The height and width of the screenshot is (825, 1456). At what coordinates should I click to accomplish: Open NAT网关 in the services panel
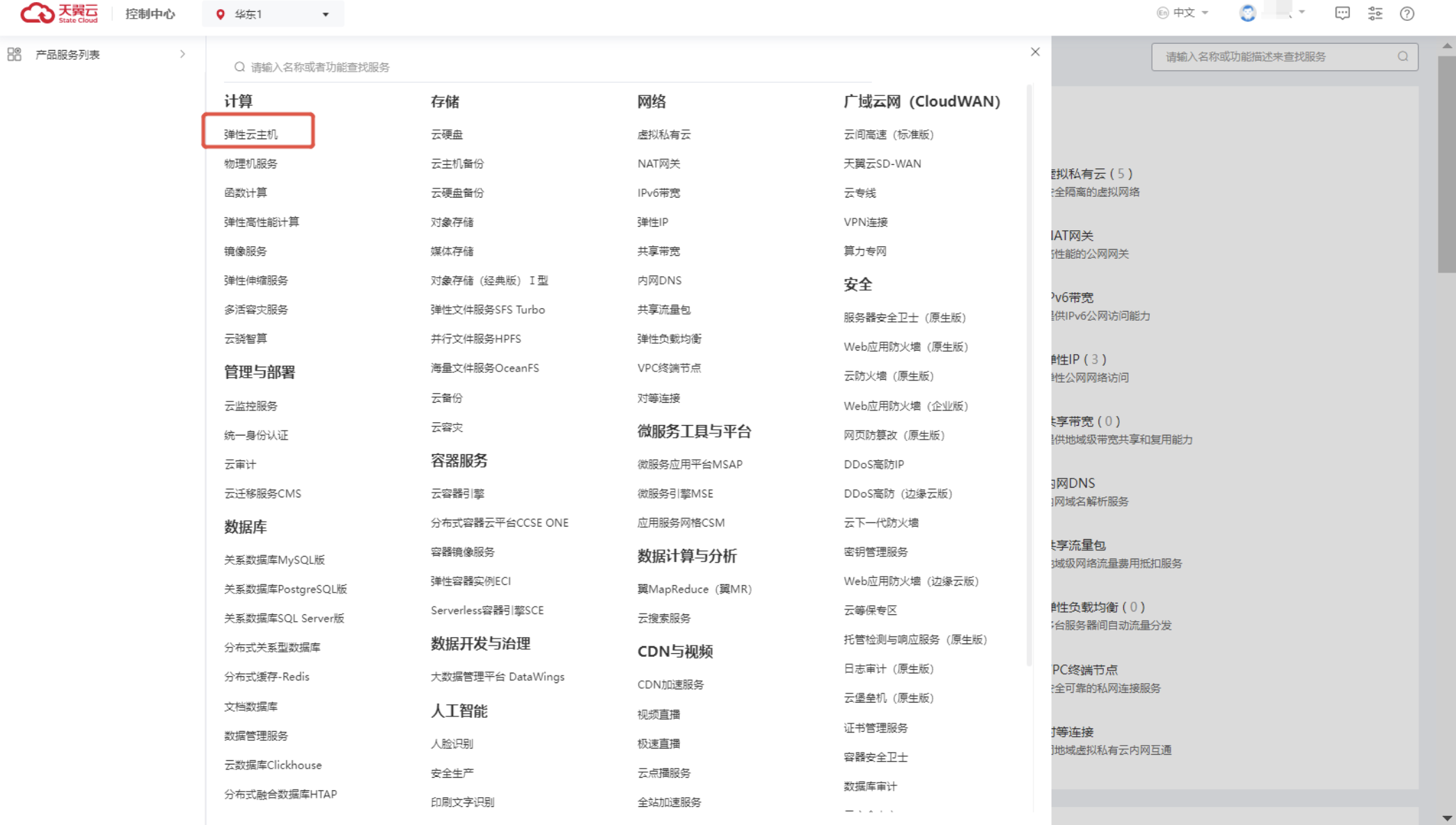click(x=658, y=163)
